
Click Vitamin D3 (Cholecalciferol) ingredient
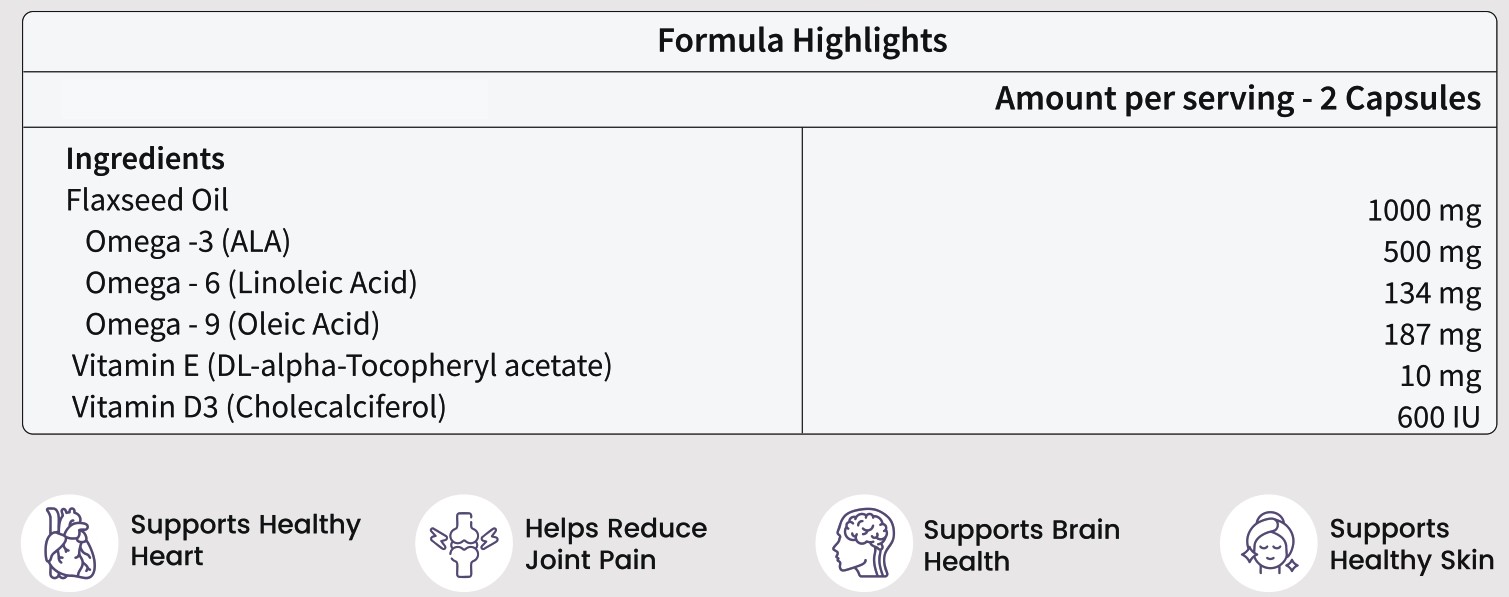(x=258, y=408)
